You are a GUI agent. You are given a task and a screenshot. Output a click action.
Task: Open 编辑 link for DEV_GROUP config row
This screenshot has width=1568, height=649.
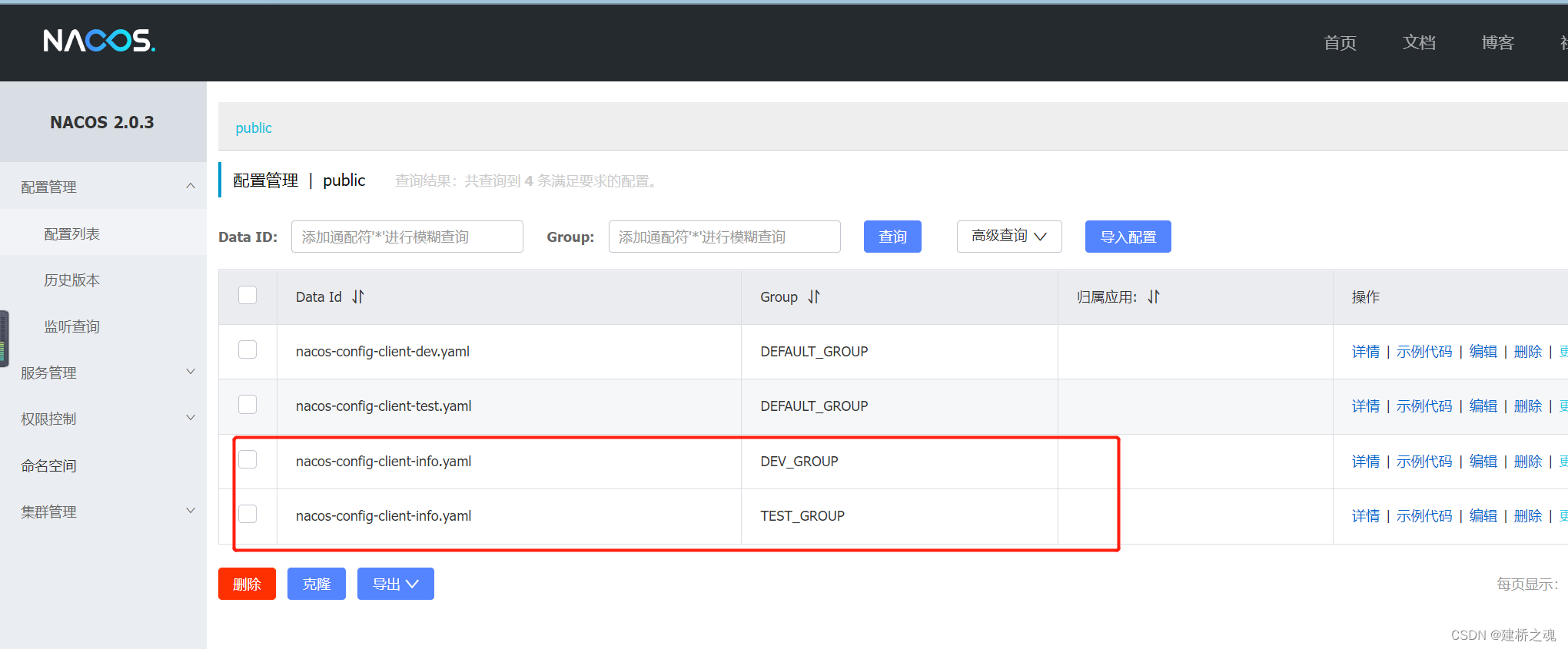[1483, 461]
